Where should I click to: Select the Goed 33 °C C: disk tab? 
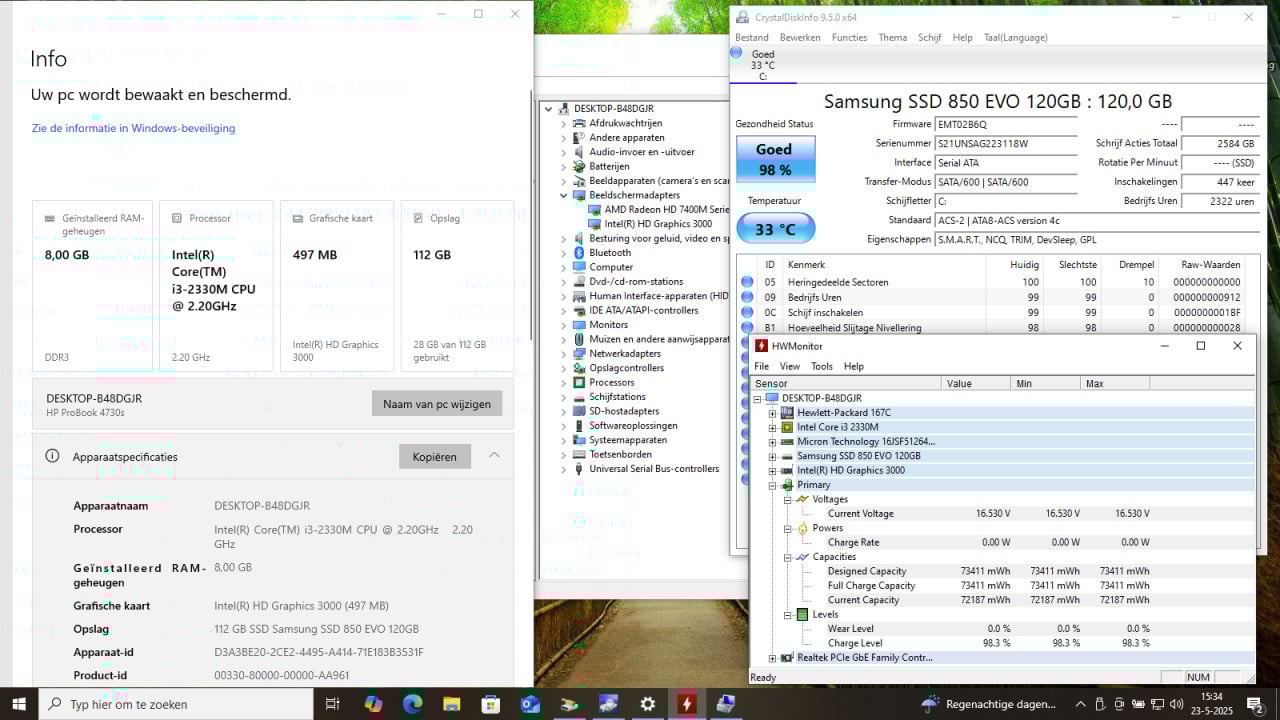click(x=764, y=65)
